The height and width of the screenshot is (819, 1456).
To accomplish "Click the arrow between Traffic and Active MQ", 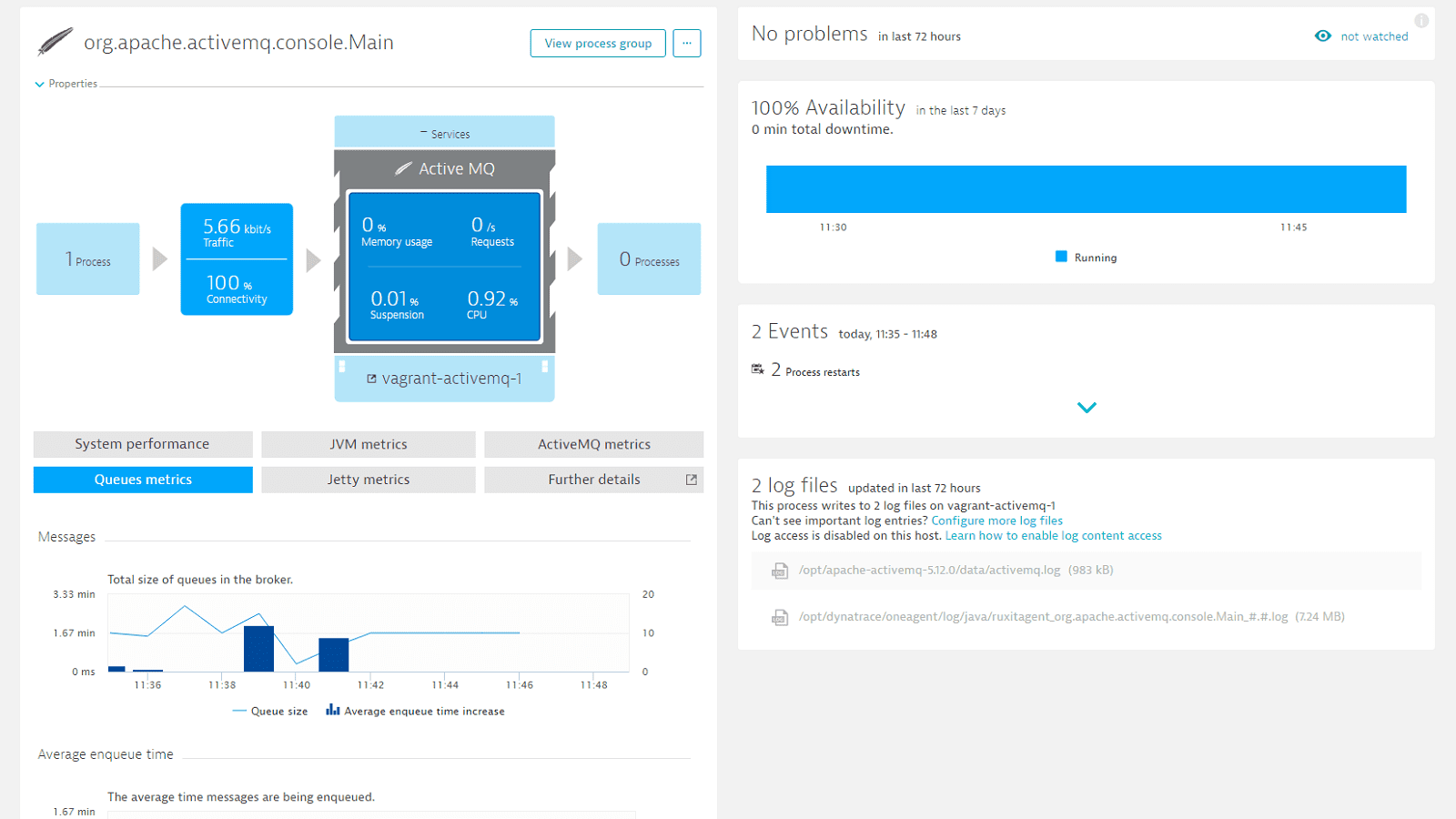I will pos(313,260).
